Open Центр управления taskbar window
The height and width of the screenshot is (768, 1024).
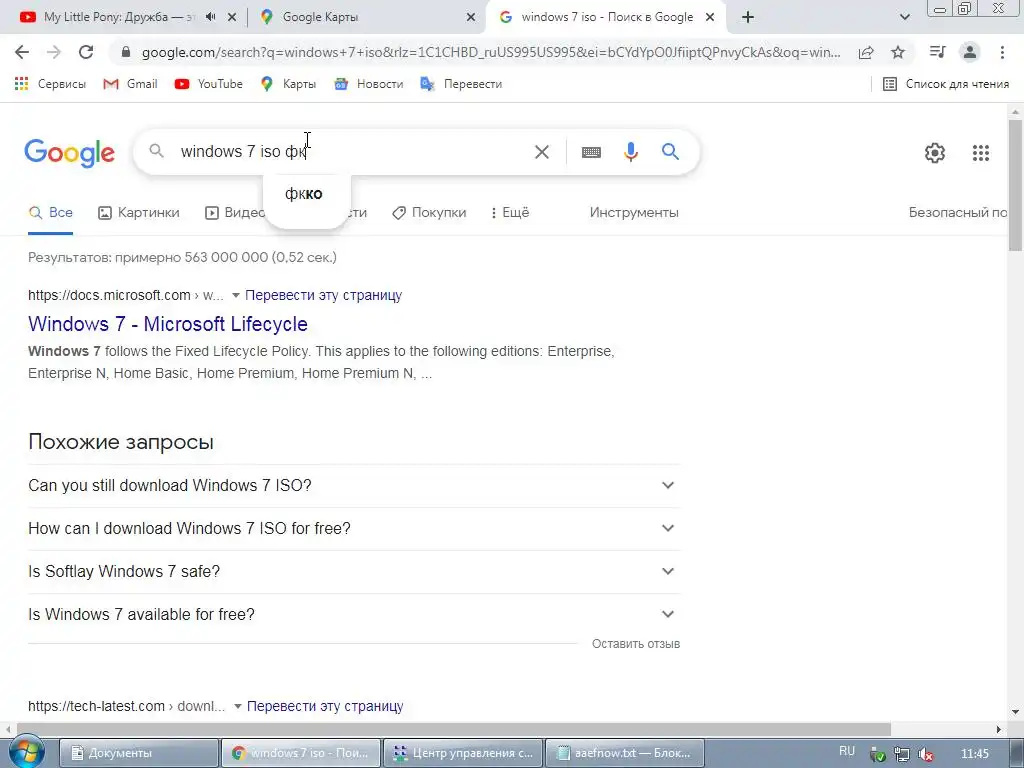tap(462, 753)
